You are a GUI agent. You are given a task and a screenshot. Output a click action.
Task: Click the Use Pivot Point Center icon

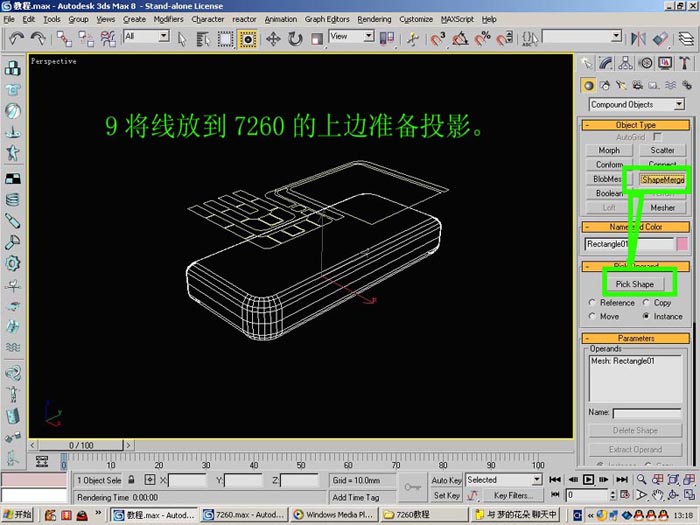point(387,39)
